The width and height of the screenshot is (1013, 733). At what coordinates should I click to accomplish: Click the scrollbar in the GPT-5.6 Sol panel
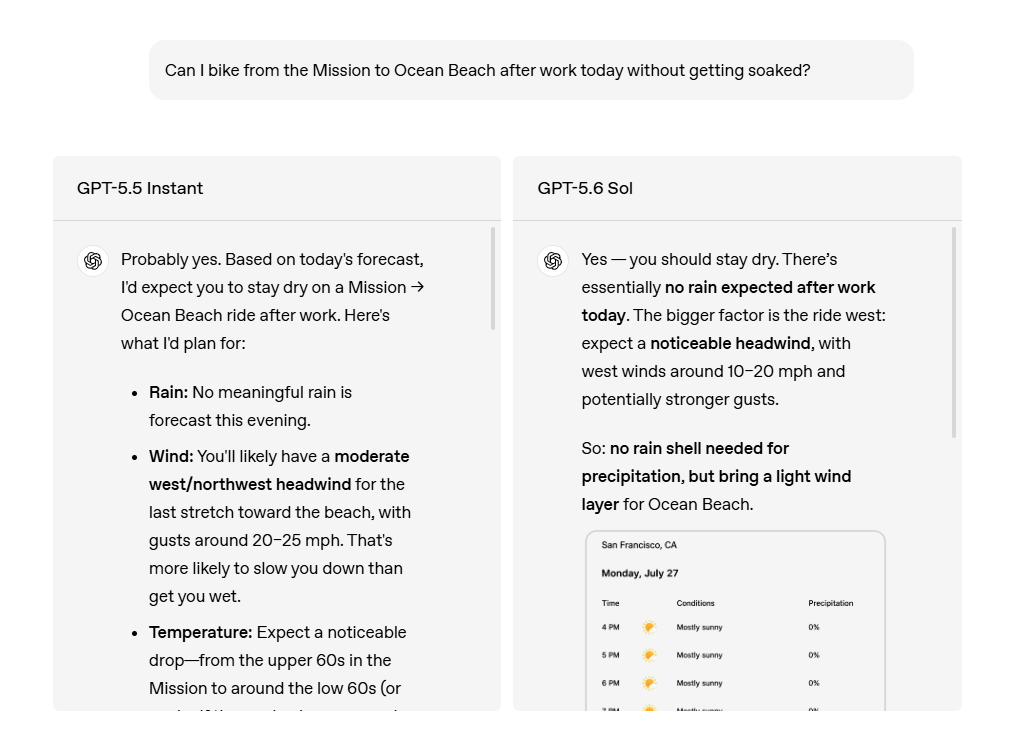[x=954, y=333]
